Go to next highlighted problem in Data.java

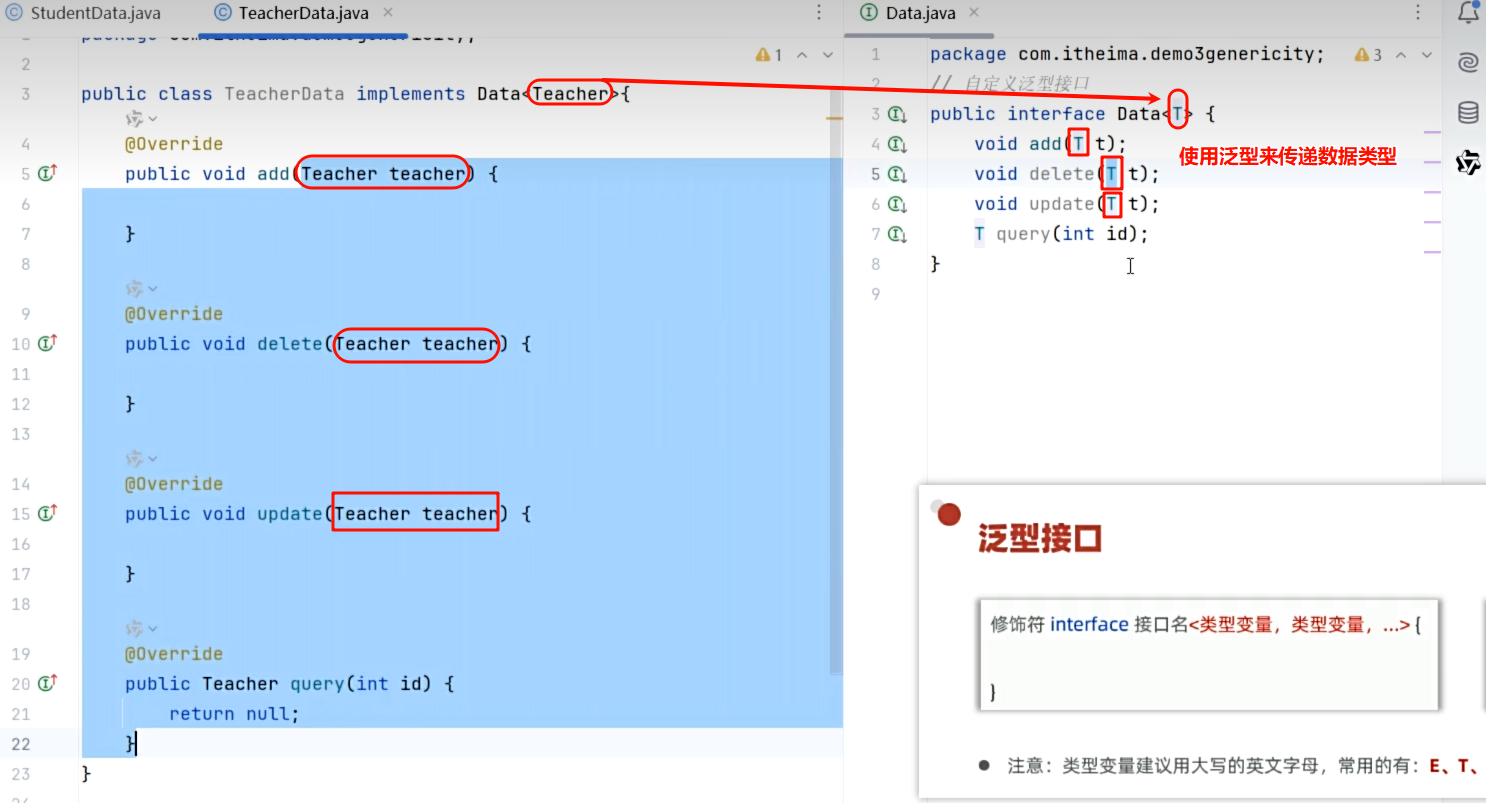tap(1426, 55)
